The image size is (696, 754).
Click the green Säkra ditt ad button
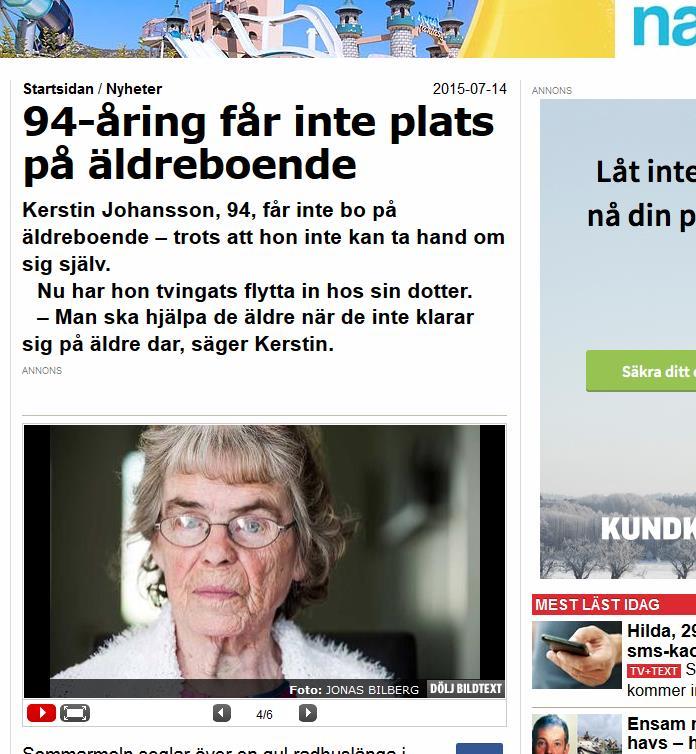pyautogui.click(x=641, y=371)
